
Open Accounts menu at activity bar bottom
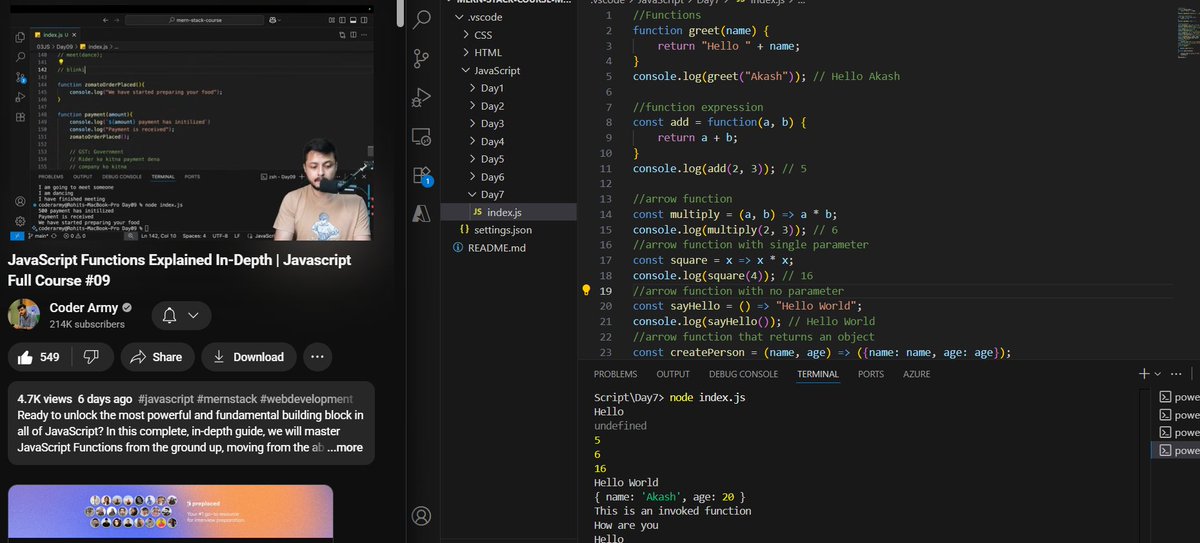[x=422, y=515]
